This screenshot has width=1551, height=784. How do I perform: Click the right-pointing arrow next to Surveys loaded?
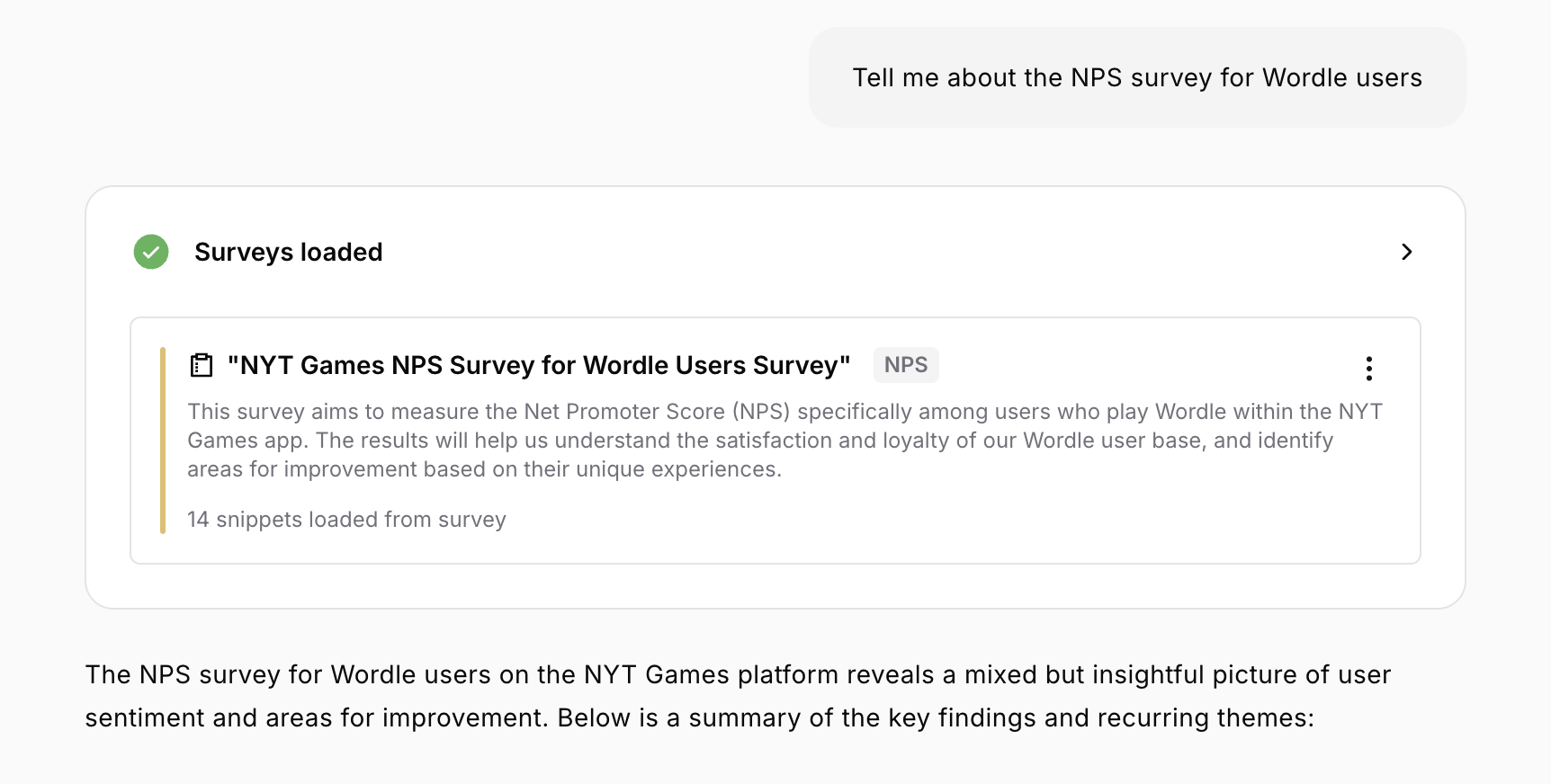click(1406, 252)
